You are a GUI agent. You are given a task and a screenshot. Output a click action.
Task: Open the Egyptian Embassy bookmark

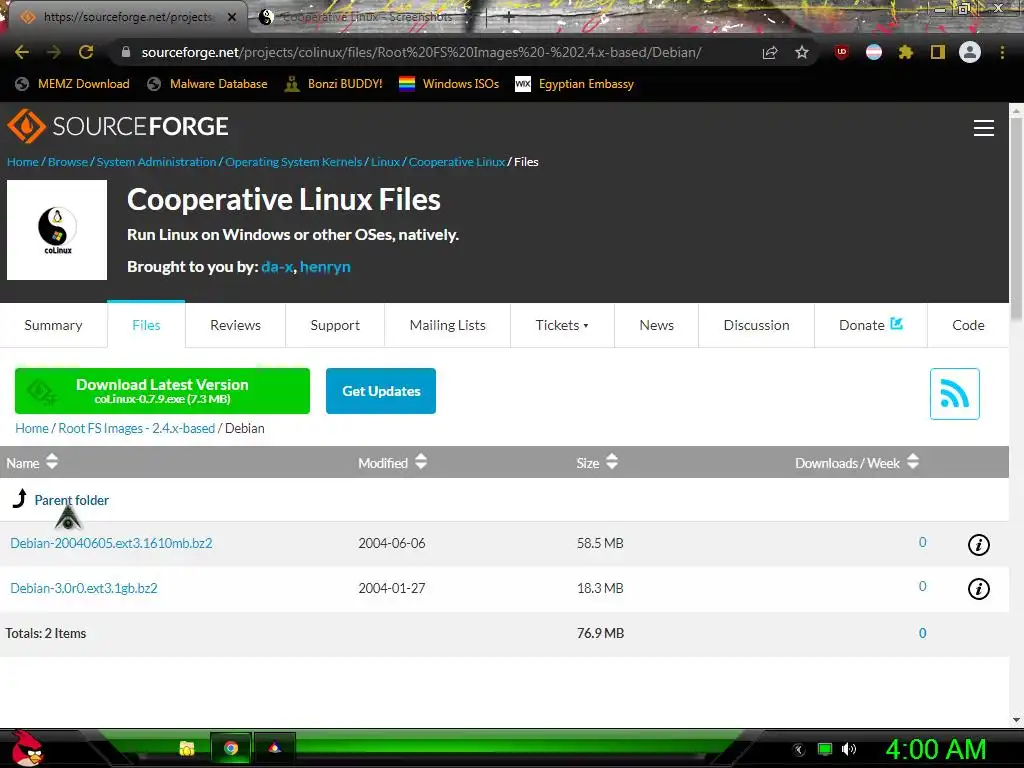(575, 84)
